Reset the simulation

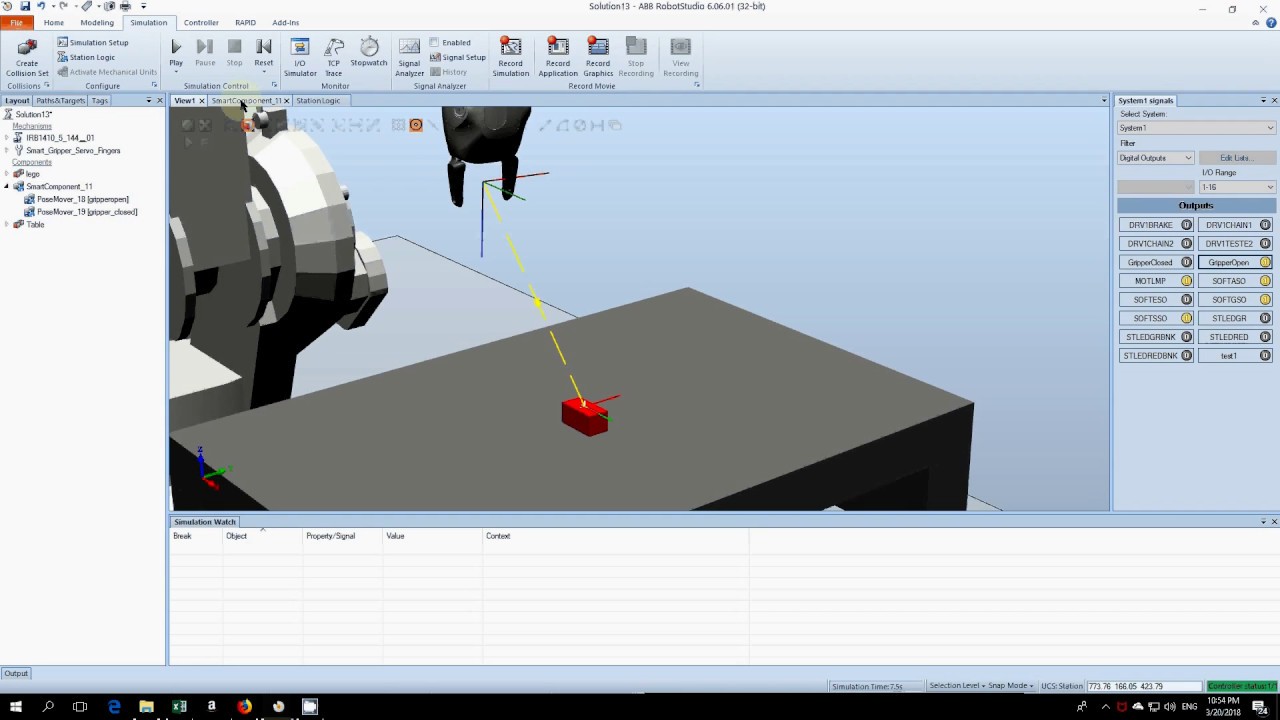(x=264, y=47)
